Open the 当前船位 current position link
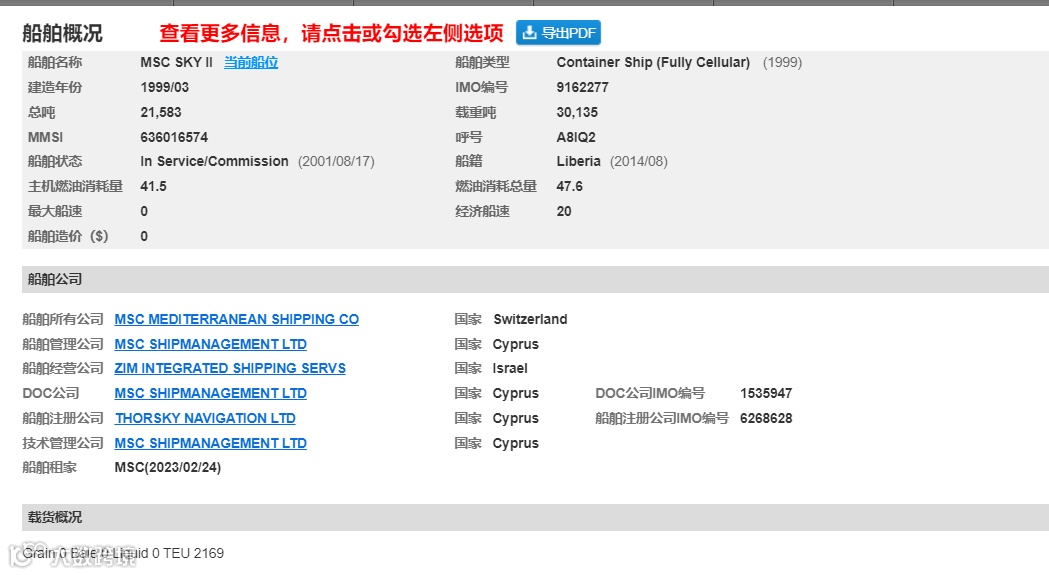The image size is (1049, 575). (251, 62)
